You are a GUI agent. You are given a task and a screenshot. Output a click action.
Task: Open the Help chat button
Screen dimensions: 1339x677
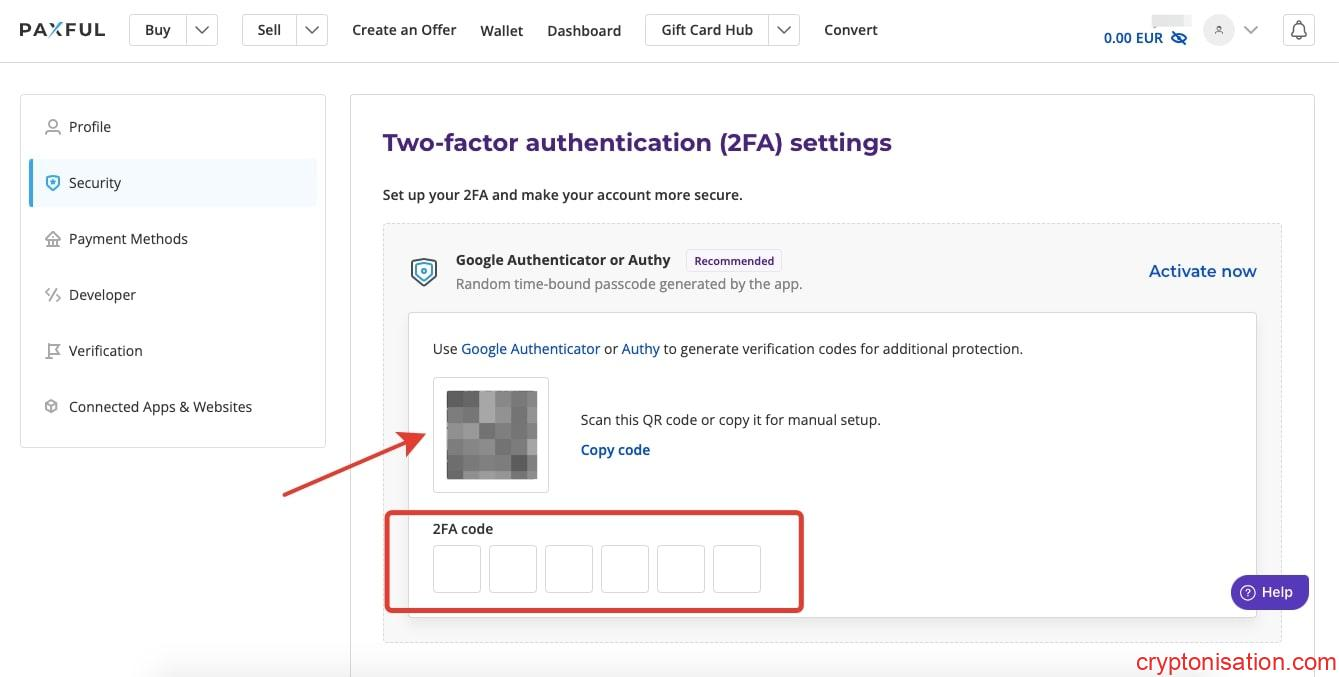click(x=1269, y=592)
